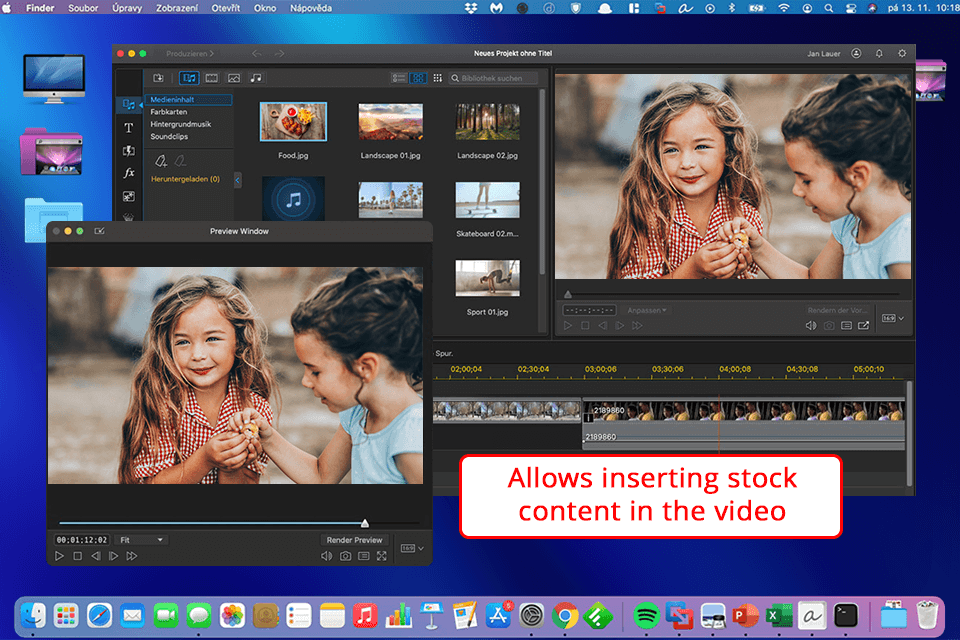Open the Title Room T icon
The width and height of the screenshot is (960, 640).
point(129,128)
